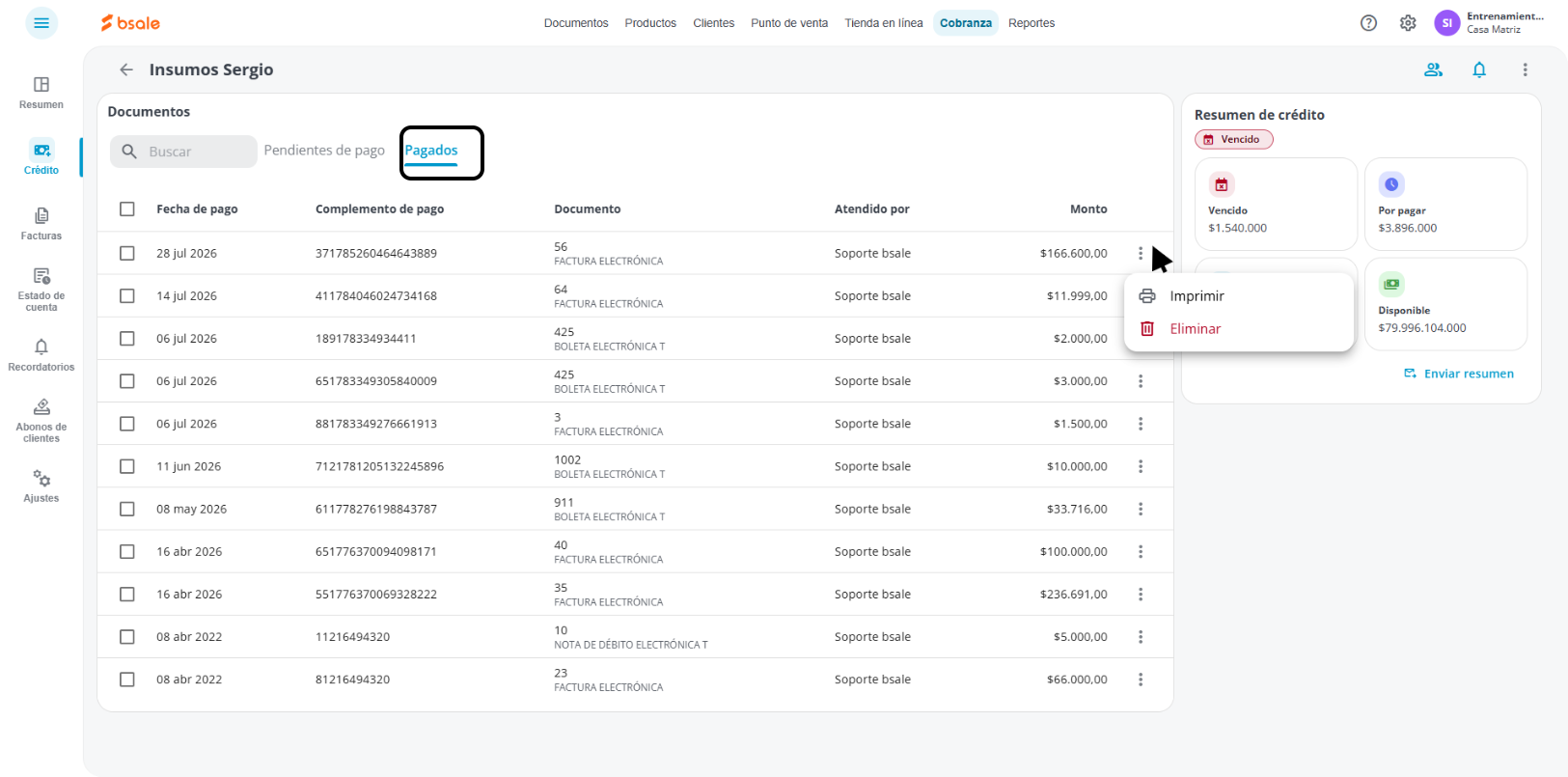Open Recordatorios in the sidebar
Screen dimensions: 1568x777
click(x=41, y=354)
